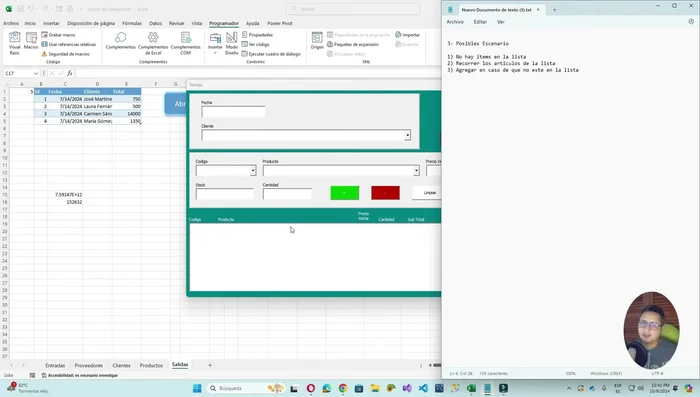The height and width of the screenshot is (397, 700).
Task: Open control Propiedades in the Controles group
Action: [258, 35]
